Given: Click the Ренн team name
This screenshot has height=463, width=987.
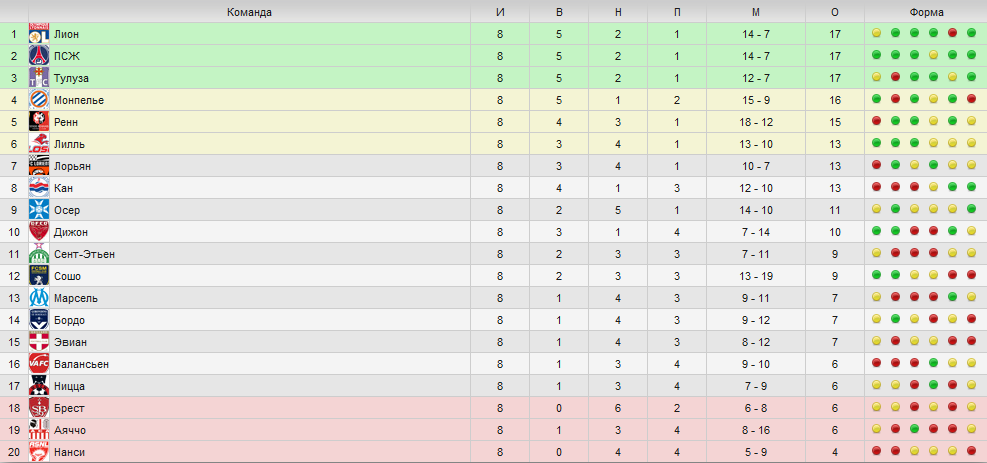Looking at the screenshot, I should pyautogui.click(x=67, y=122).
